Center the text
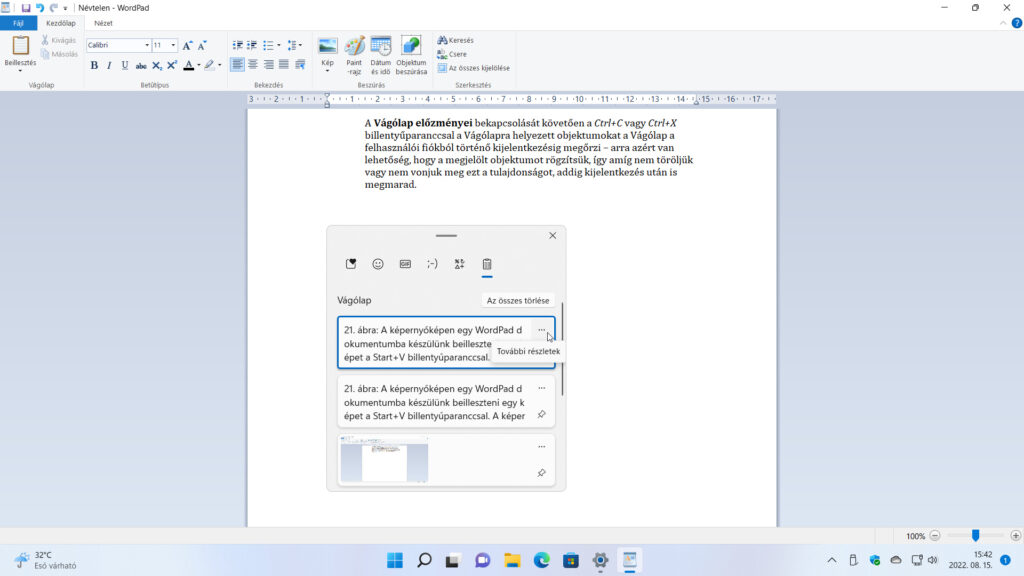The height and width of the screenshot is (576, 1024). coord(253,65)
